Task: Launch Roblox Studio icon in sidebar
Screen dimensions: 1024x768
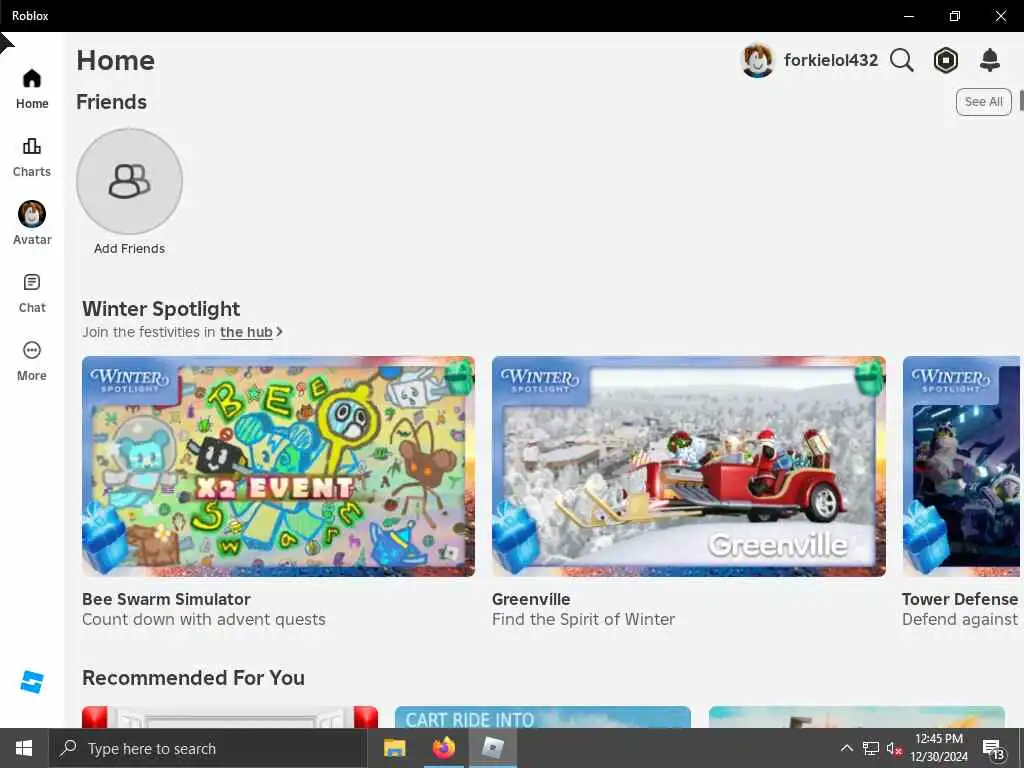Action: pyautogui.click(x=31, y=682)
